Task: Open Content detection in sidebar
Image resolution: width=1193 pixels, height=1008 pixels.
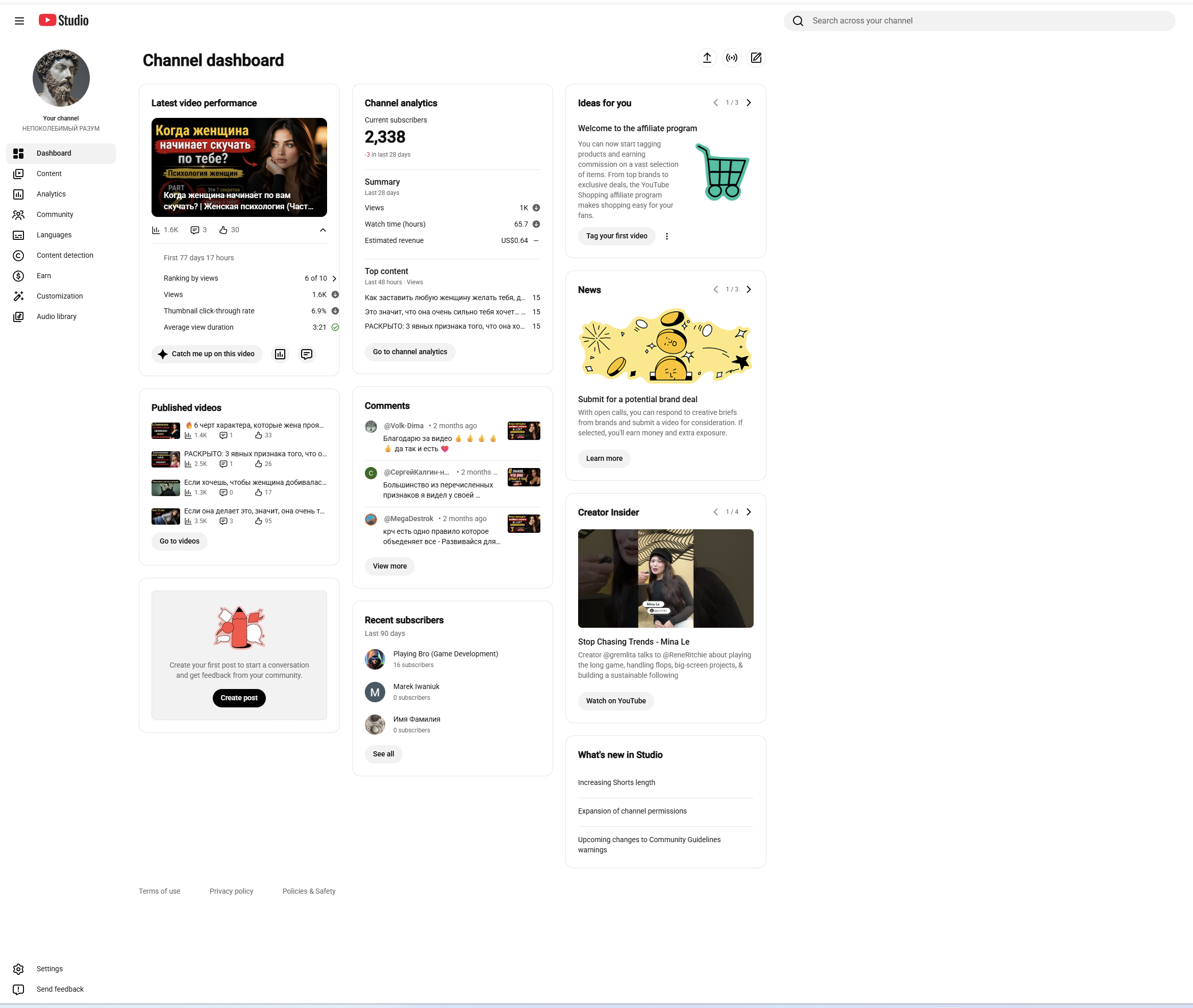Action: 61,255
